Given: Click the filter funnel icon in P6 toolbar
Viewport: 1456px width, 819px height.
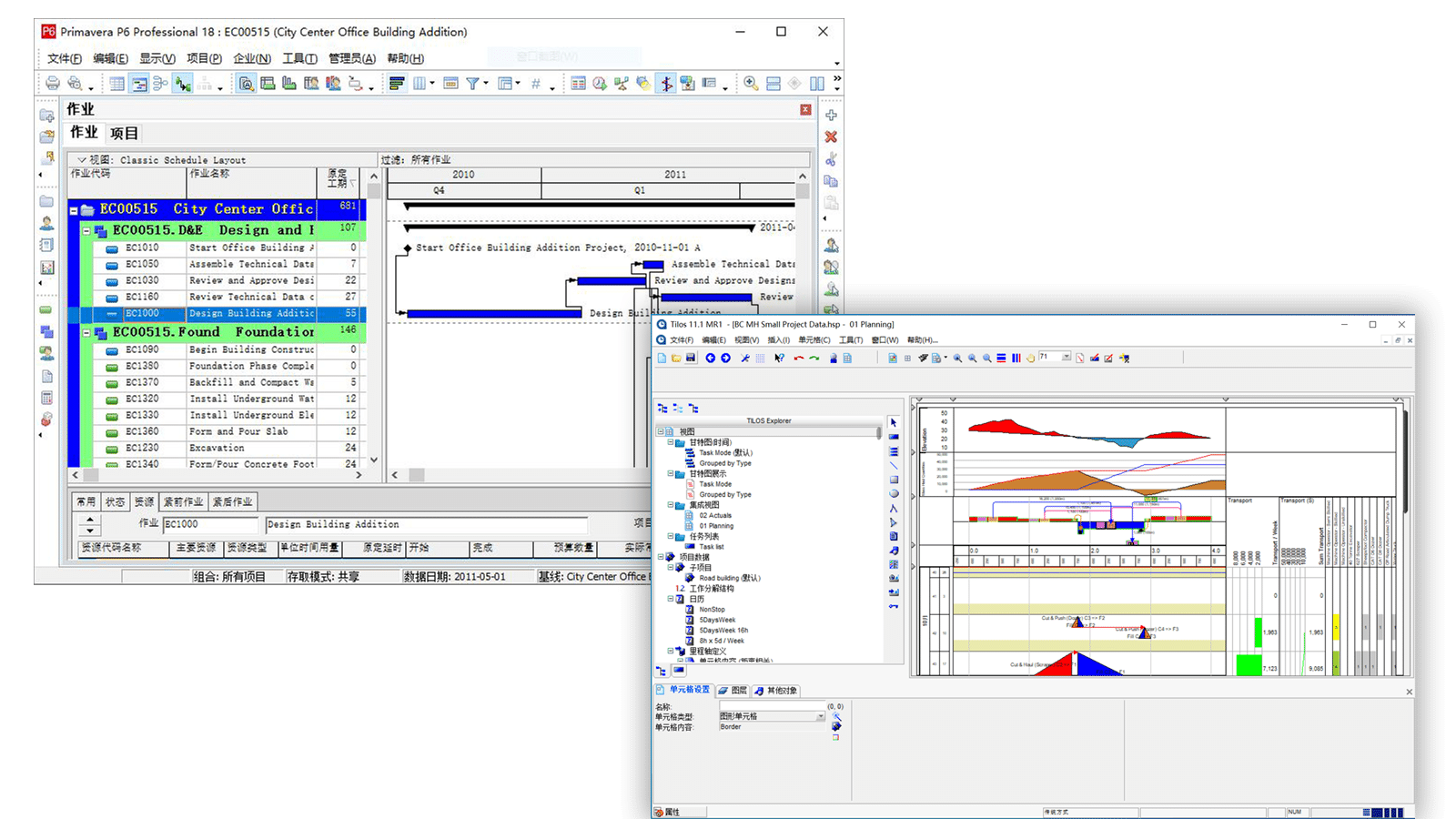Looking at the screenshot, I should [472, 84].
